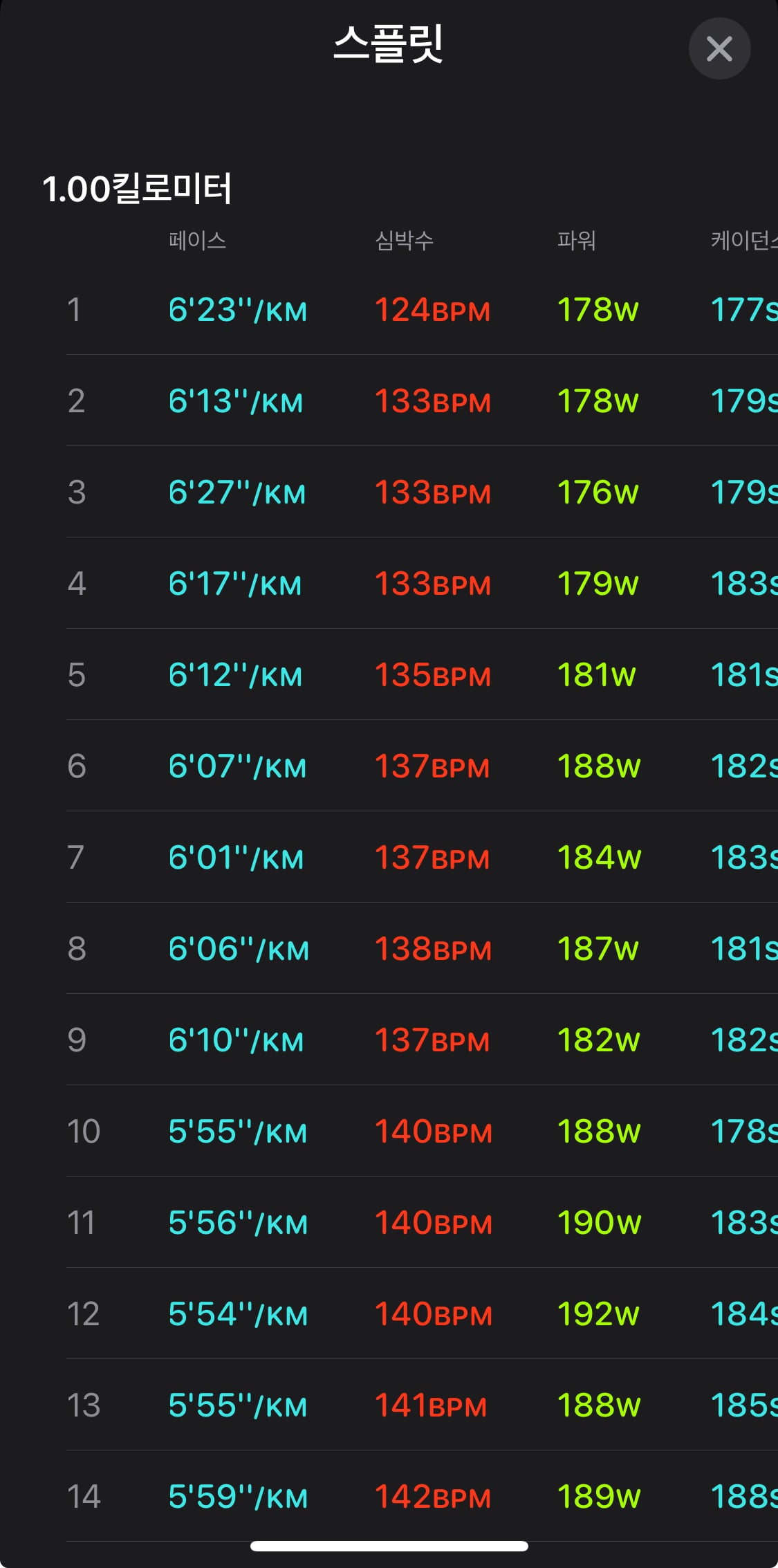Viewport: 778px width, 1568px height.
Task: Select 케이던스 column header
Action: (x=744, y=240)
